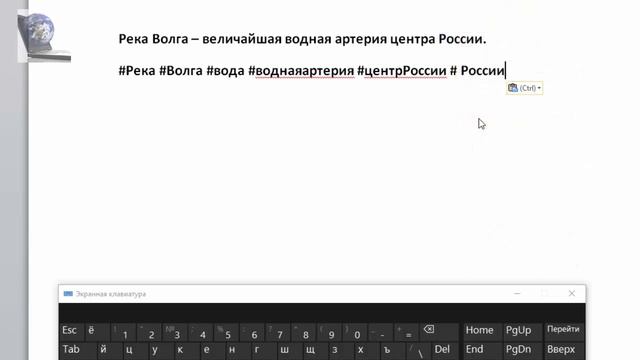Tap the Вверх key on the on-screen keyboard

[x=563, y=351]
